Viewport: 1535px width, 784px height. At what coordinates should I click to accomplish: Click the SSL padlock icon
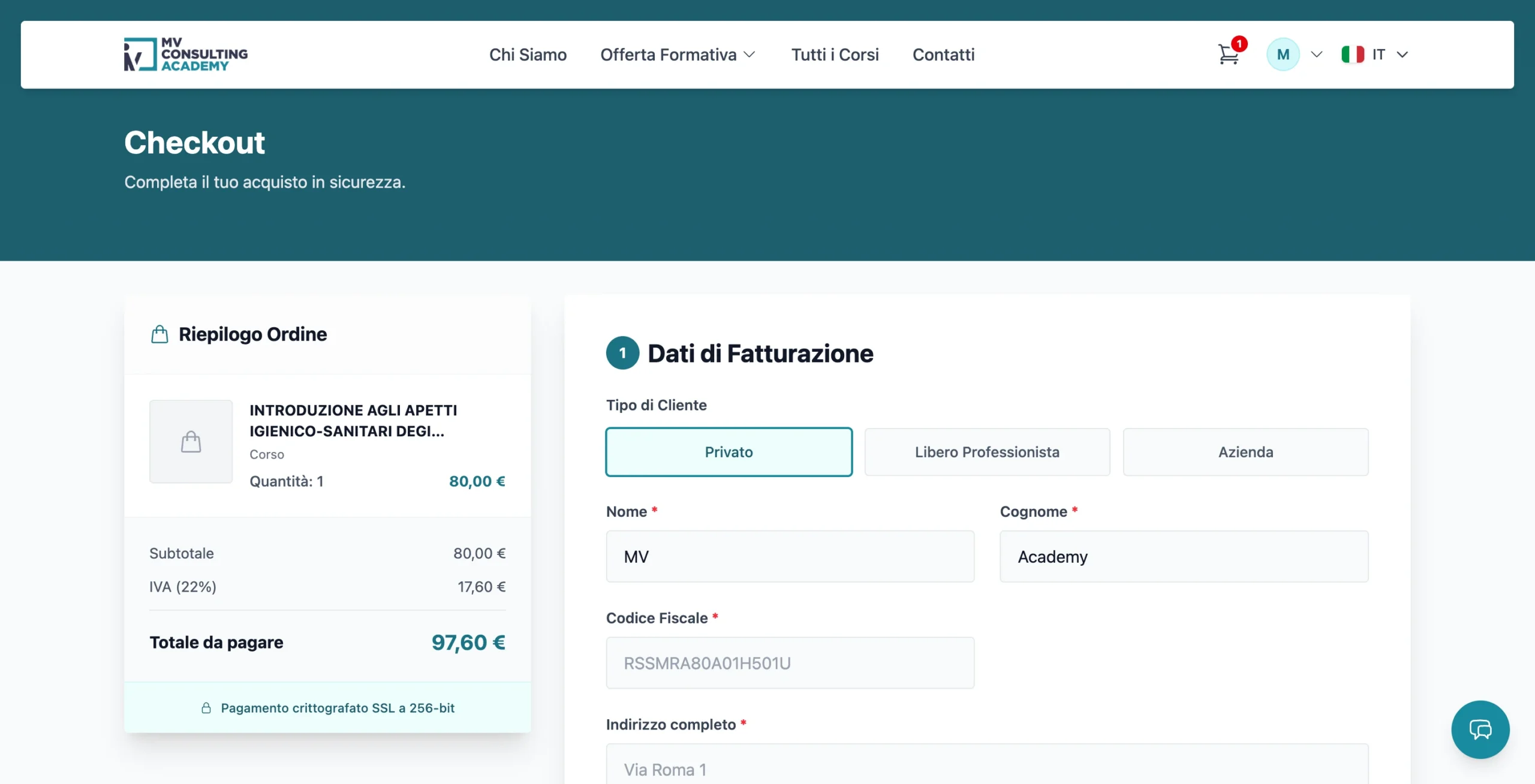(206, 708)
